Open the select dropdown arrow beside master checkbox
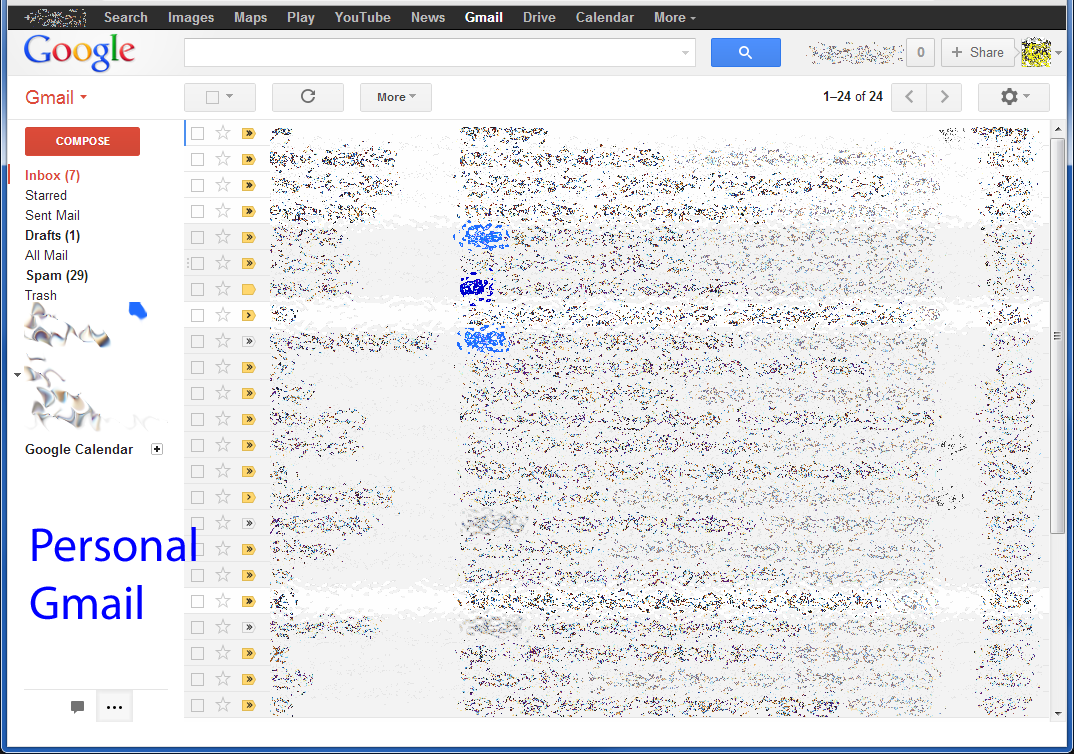Viewport: 1074px width, 754px height. [x=229, y=97]
